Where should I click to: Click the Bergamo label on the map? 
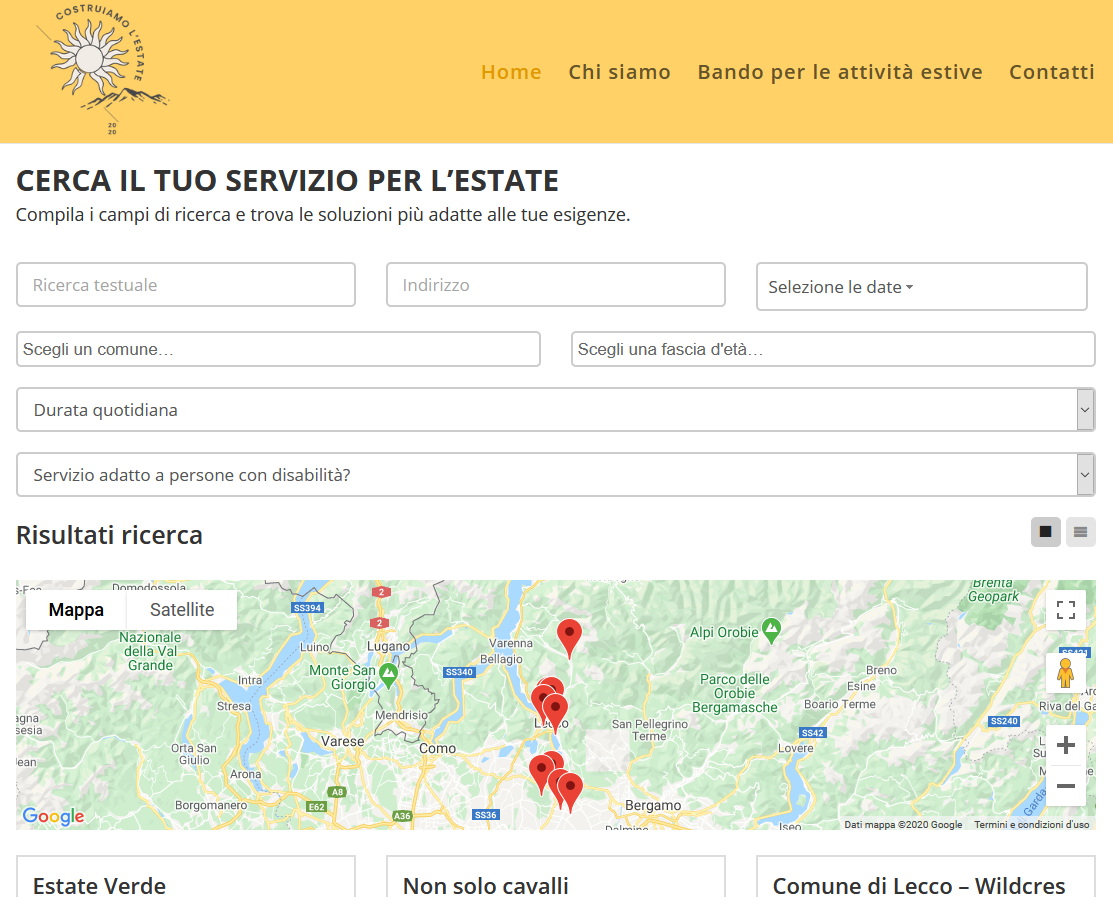click(x=653, y=805)
